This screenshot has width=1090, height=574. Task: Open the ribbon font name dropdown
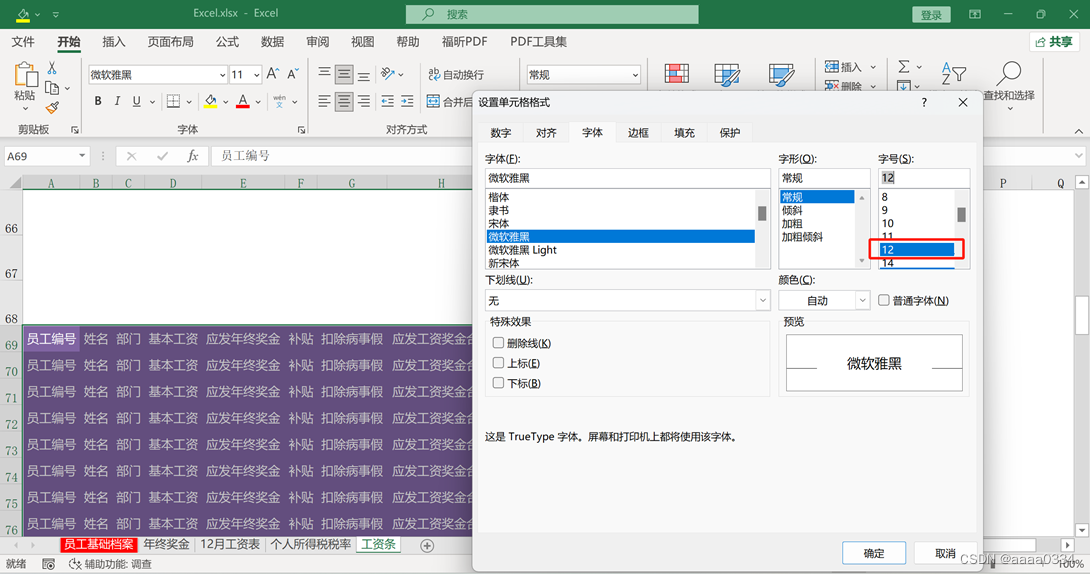pos(222,74)
